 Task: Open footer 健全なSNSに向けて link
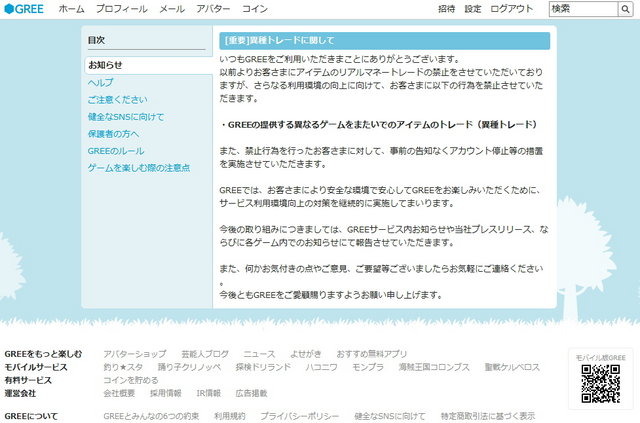coord(390,416)
